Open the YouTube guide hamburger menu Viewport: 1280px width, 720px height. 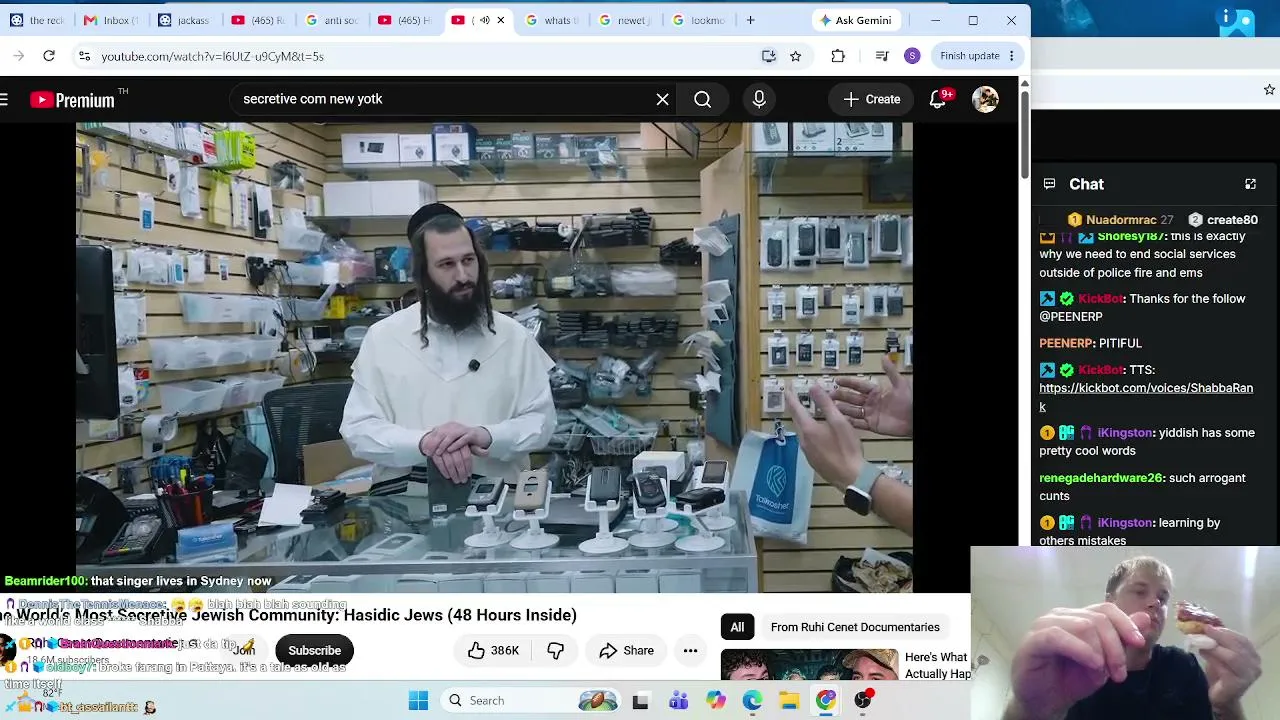[x=4, y=99]
